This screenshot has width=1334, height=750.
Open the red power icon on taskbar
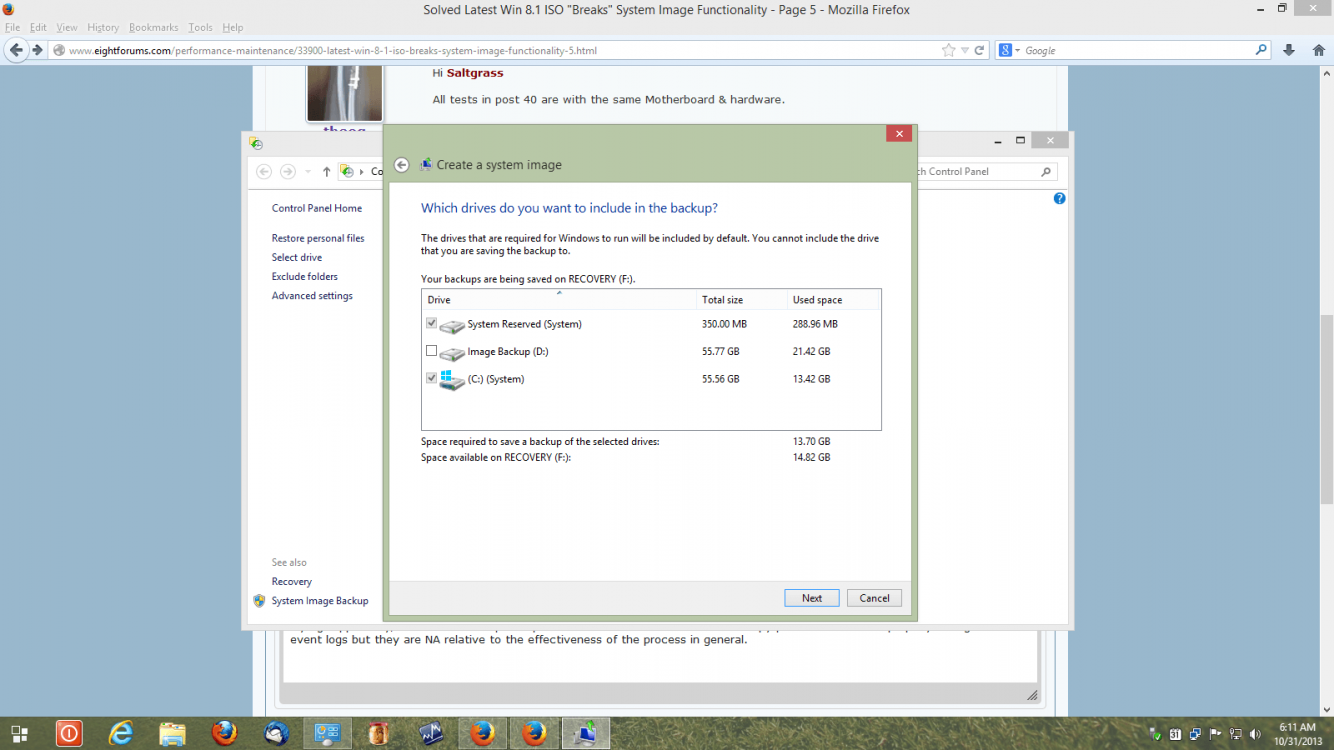point(69,733)
